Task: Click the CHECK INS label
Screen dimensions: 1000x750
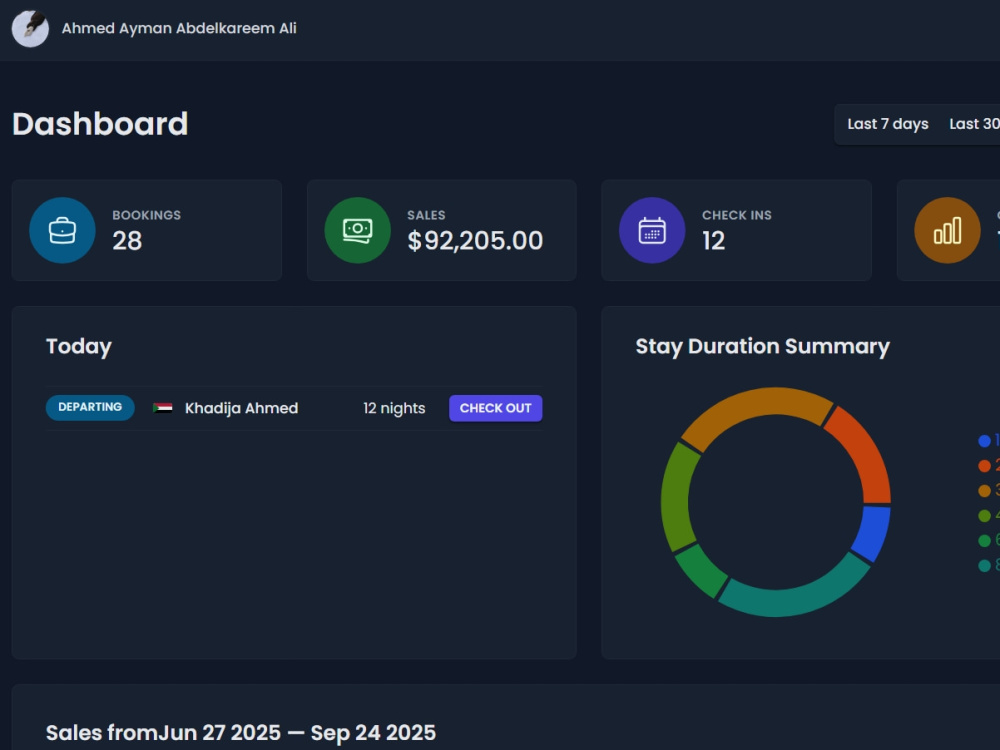Action: (737, 215)
